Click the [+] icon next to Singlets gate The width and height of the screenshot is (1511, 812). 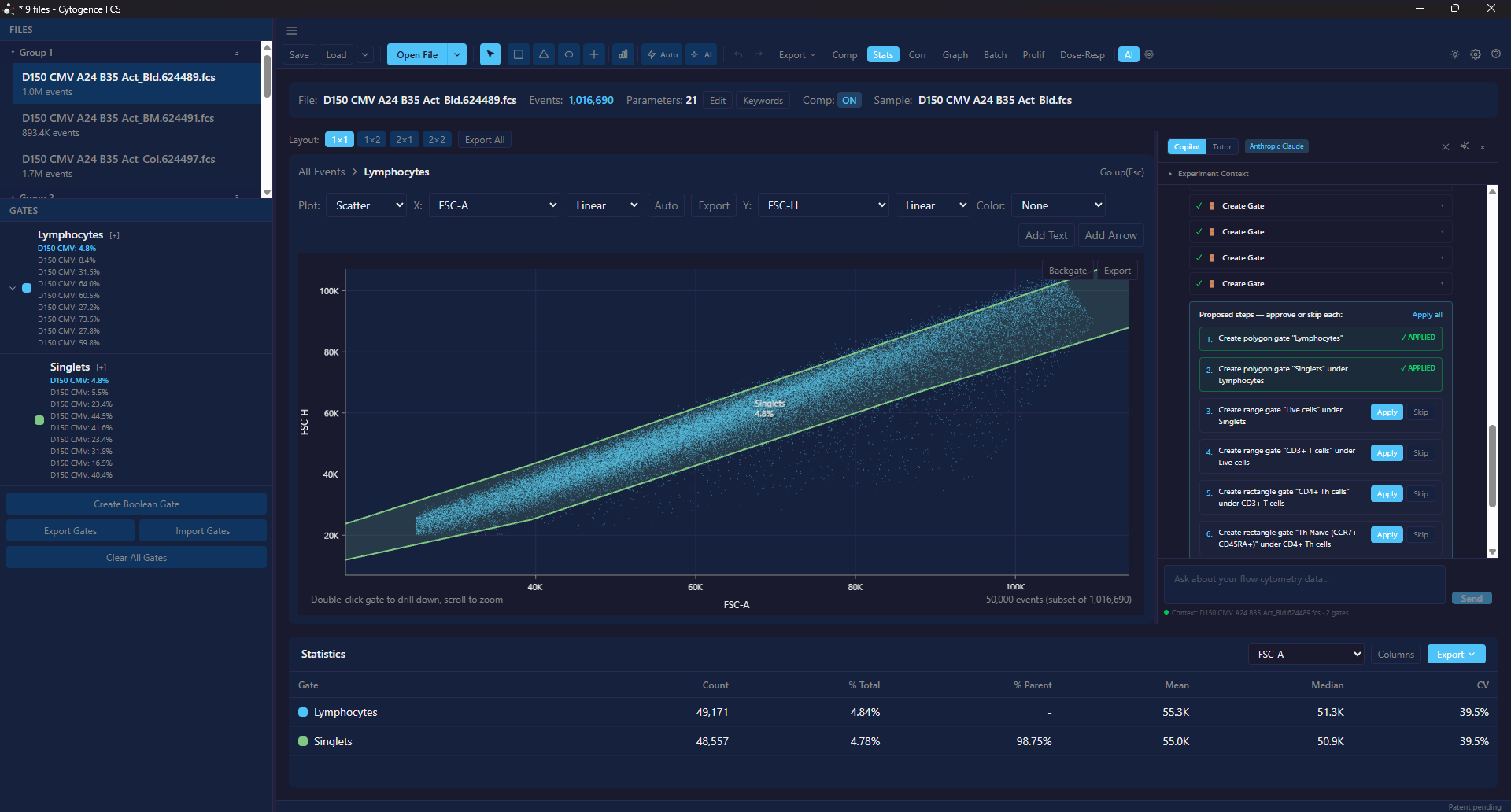click(x=102, y=367)
